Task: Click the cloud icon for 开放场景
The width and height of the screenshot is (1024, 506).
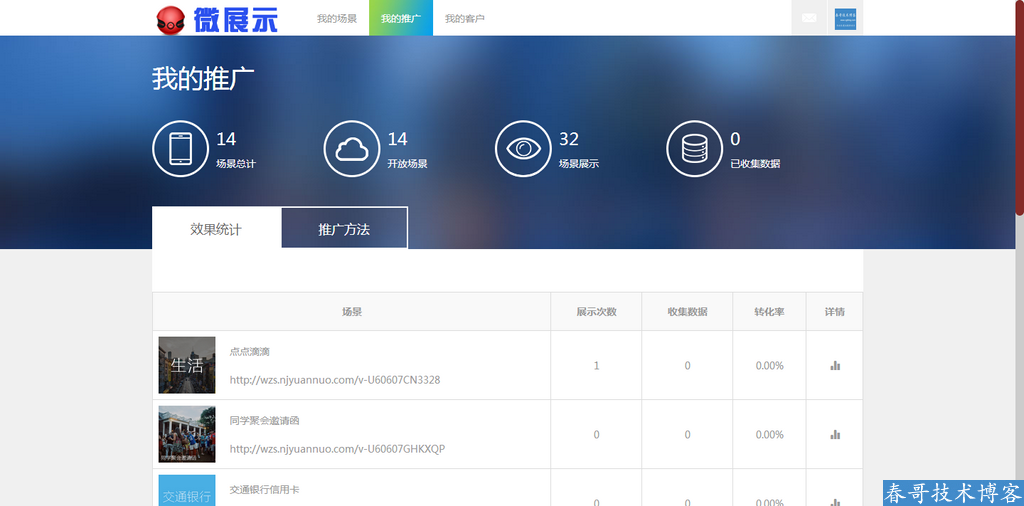Action: pos(352,149)
